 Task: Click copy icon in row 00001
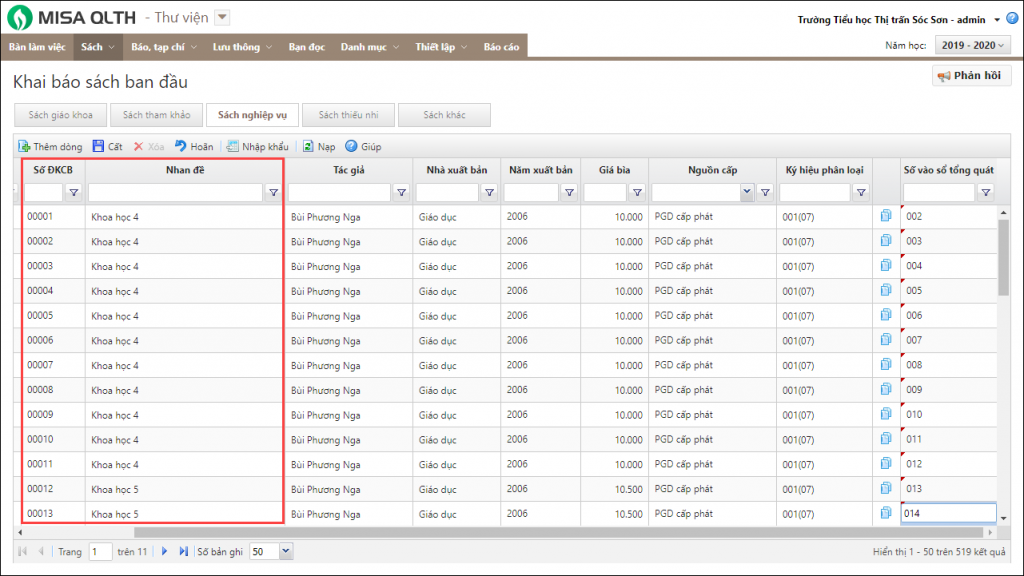coord(886,216)
